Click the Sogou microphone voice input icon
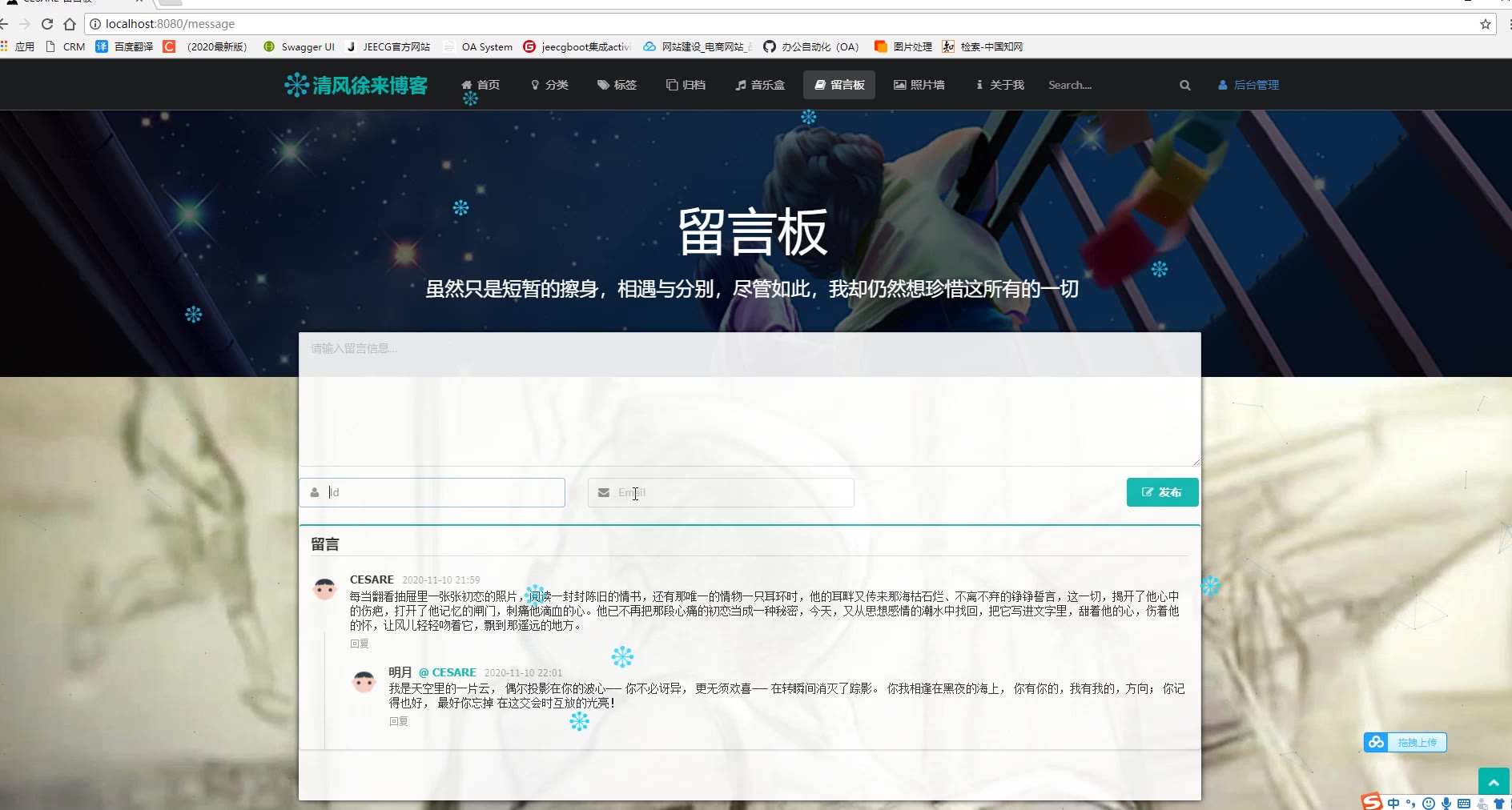This screenshot has width=1512, height=810. pyautogui.click(x=1446, y=804)
